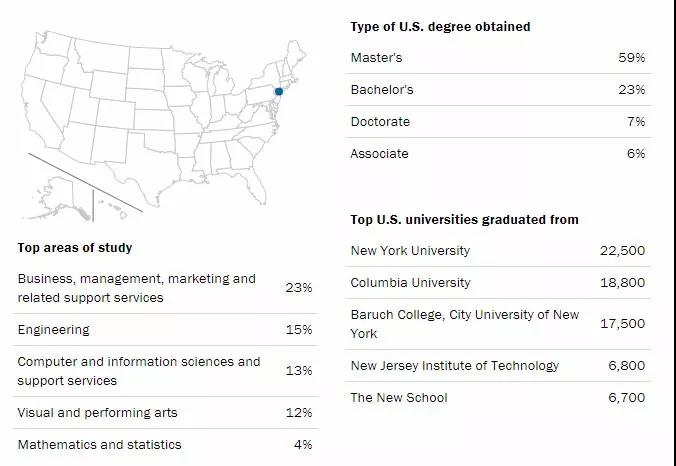This screenshot has height=466, width=676.
Task: Click the New York University entry
Action: 498,250
